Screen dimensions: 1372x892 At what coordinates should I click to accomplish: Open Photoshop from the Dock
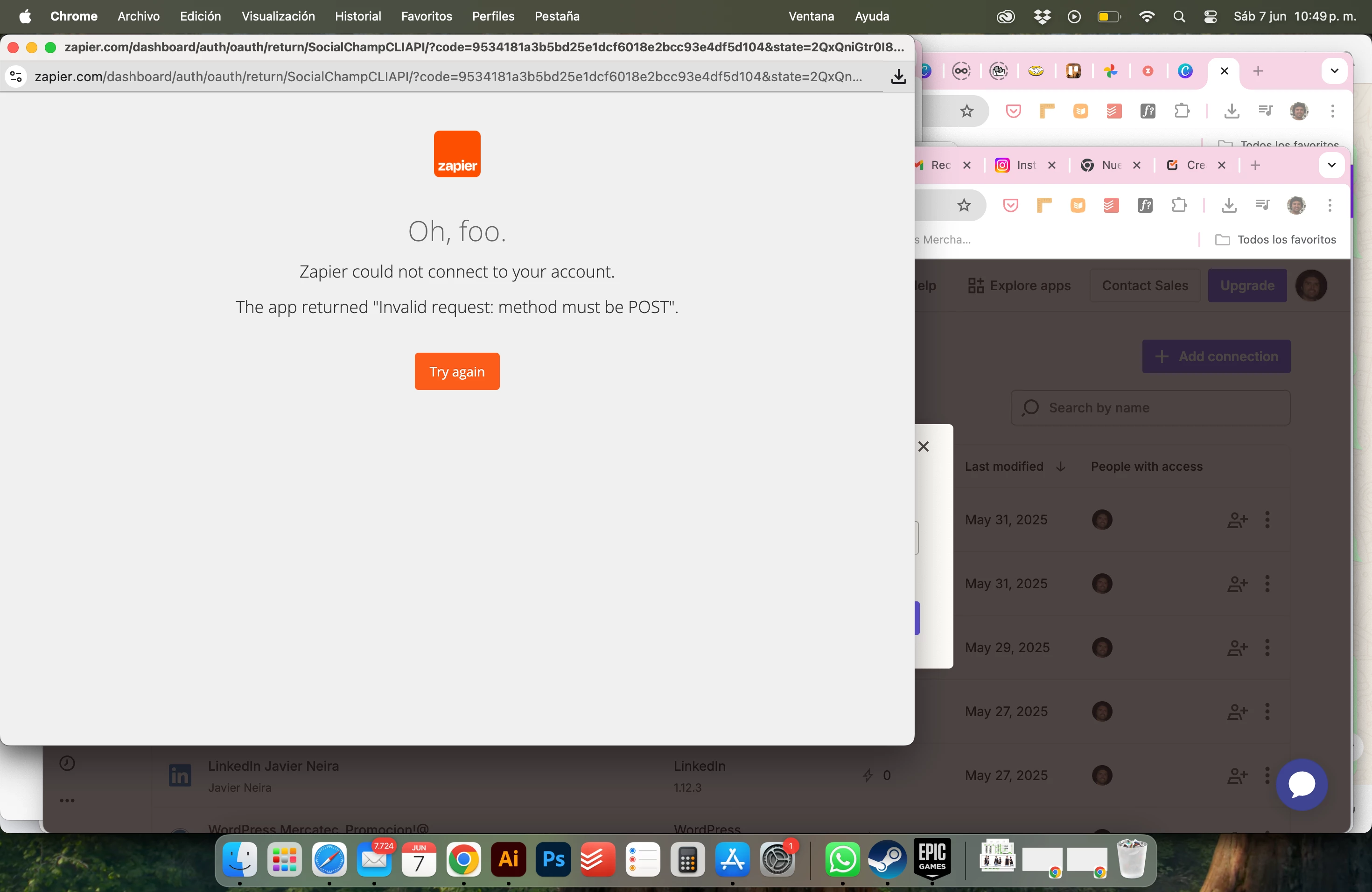[x=553, y=859]
